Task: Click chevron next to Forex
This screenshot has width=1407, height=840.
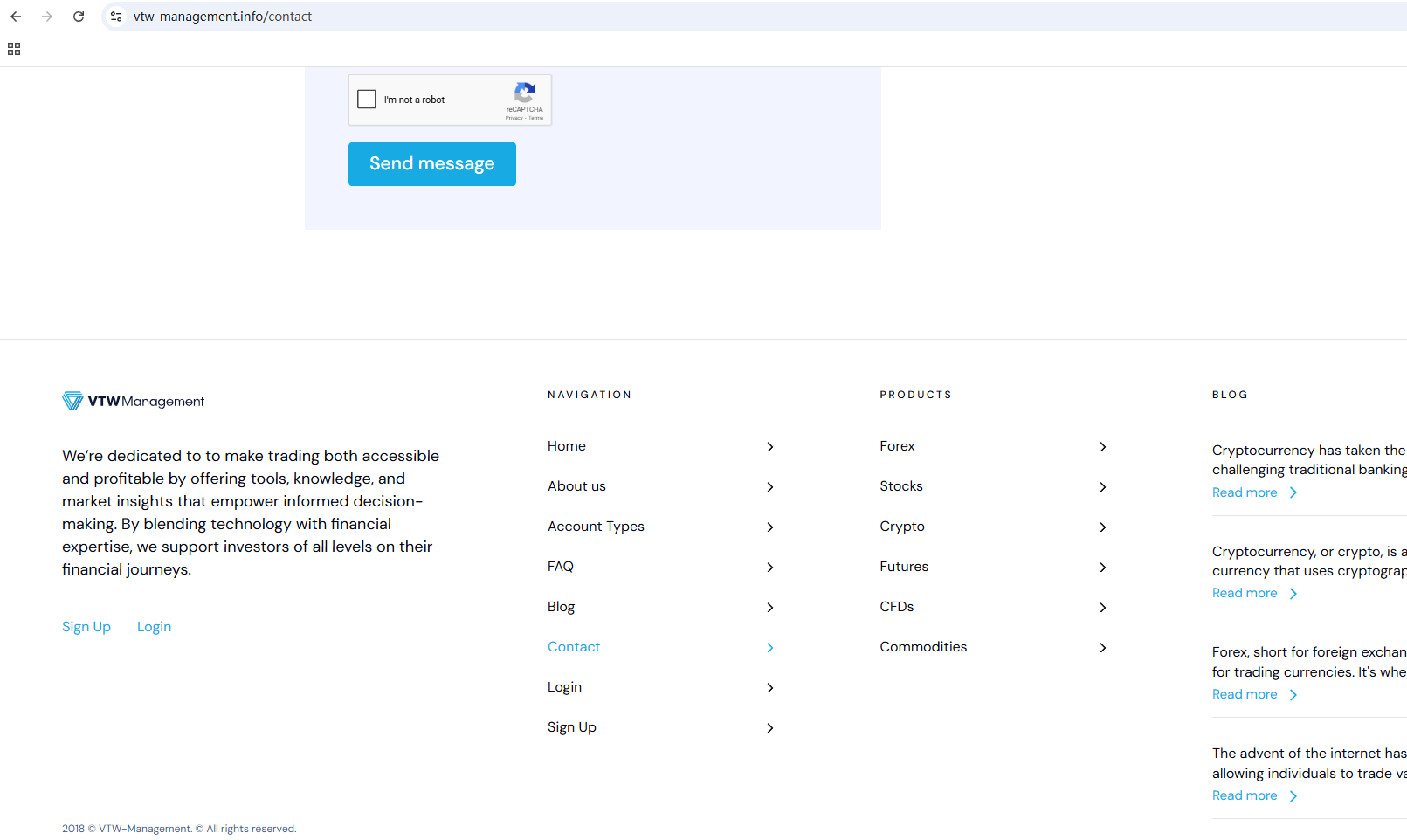Action: coord(1102,447)
